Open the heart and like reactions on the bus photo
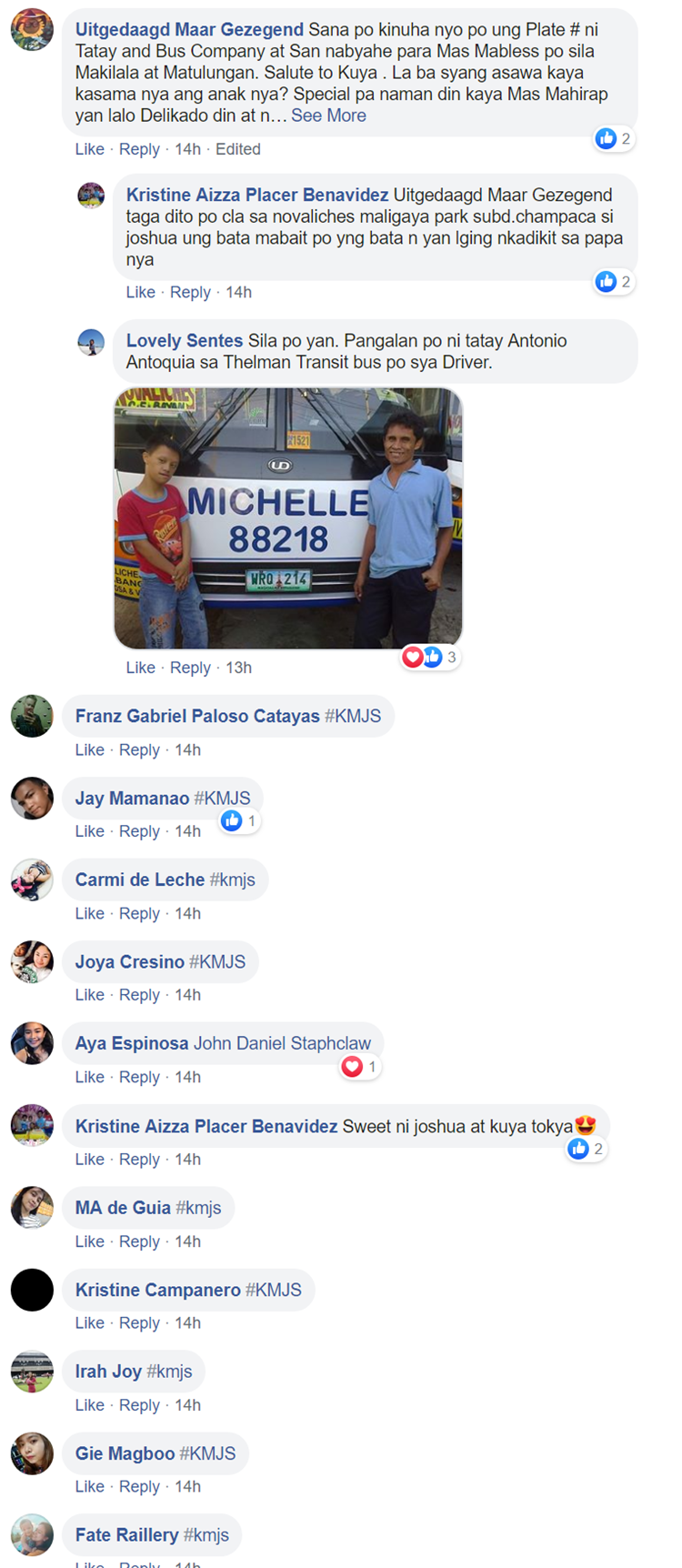This screenshot has width=682, height=1568. click(430, 657)
